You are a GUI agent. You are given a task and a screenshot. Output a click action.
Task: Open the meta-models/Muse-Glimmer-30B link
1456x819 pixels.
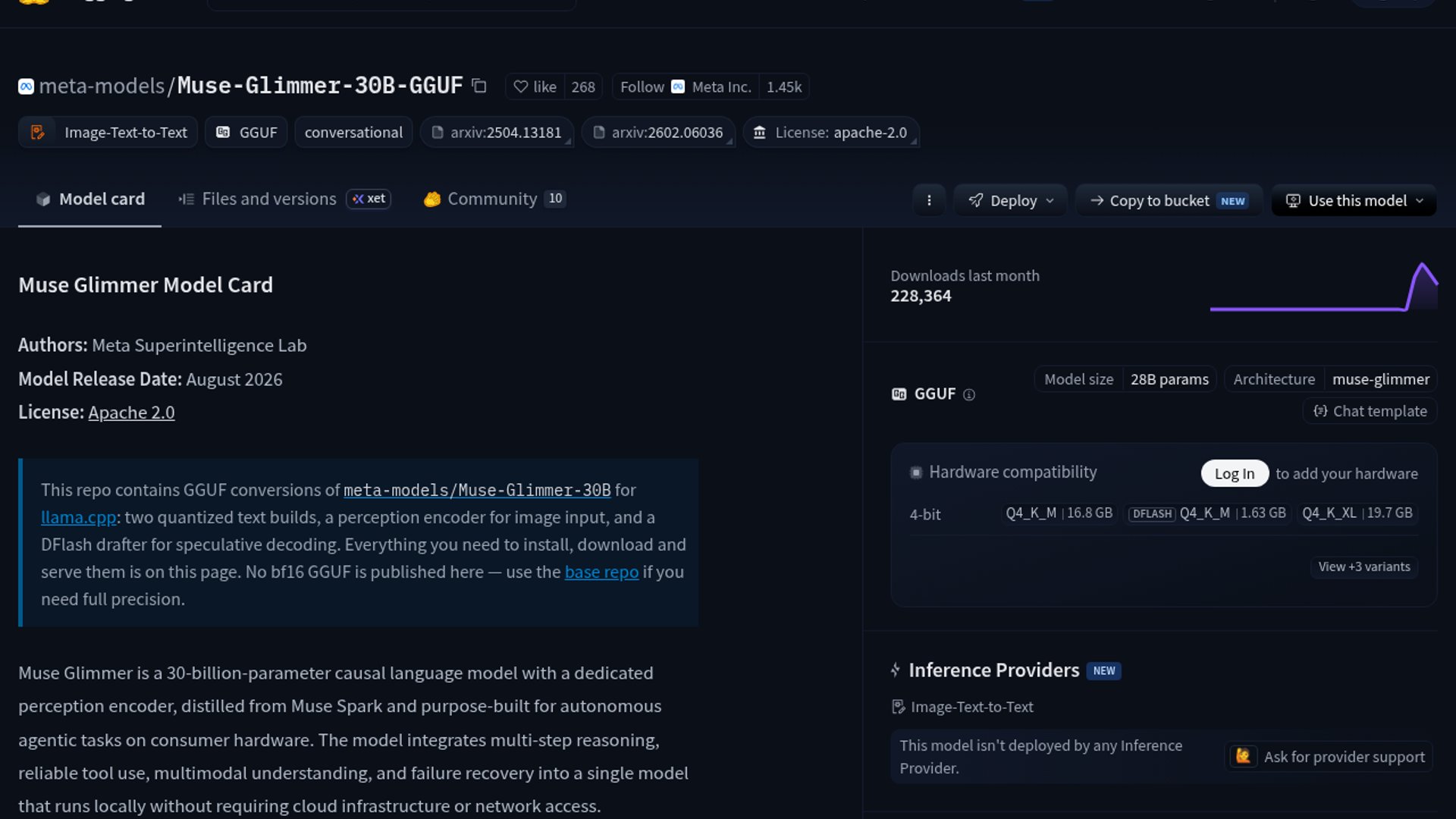pyautogui.click(x=477, y=490)
